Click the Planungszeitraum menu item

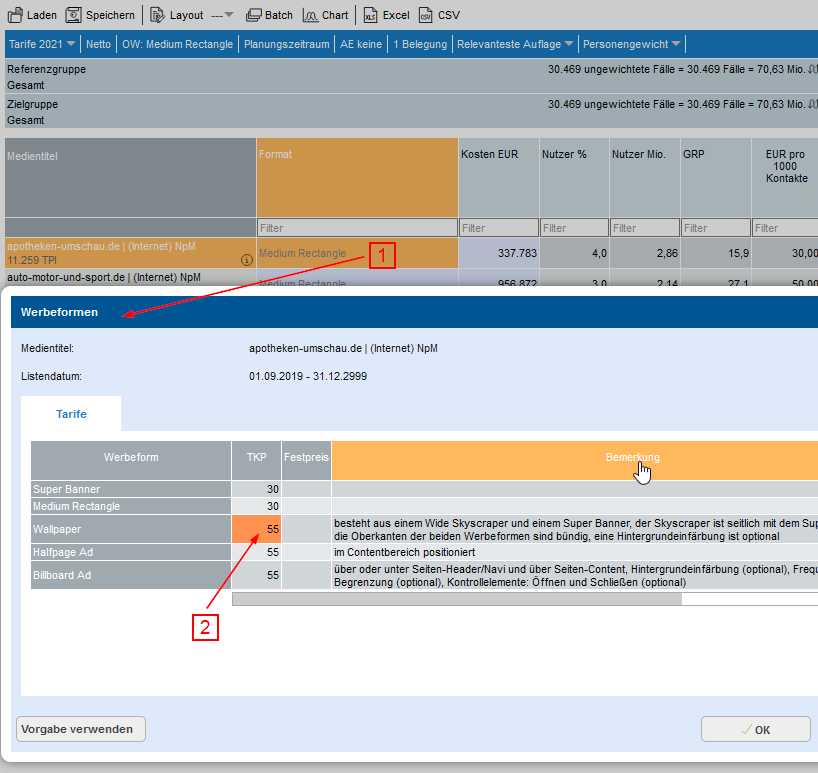click(x=287, y=44)
